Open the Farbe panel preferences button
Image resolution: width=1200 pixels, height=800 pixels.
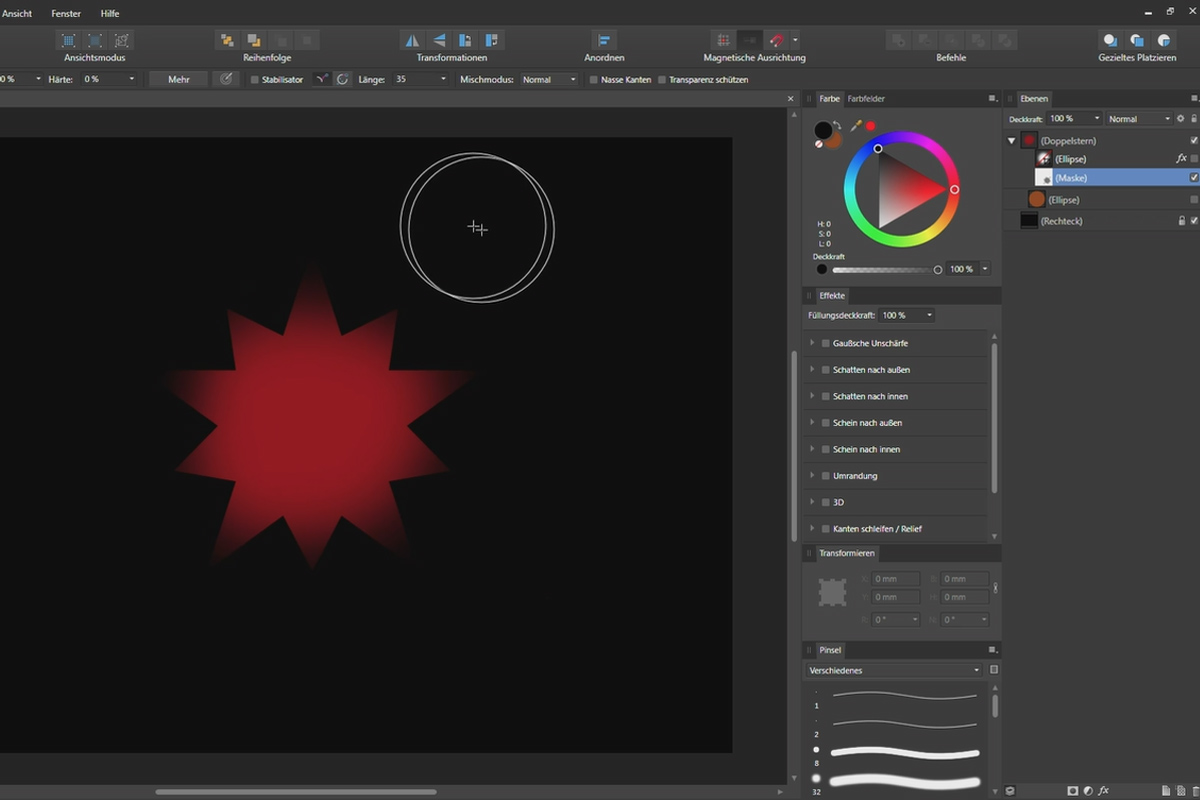tap(989, 98)
